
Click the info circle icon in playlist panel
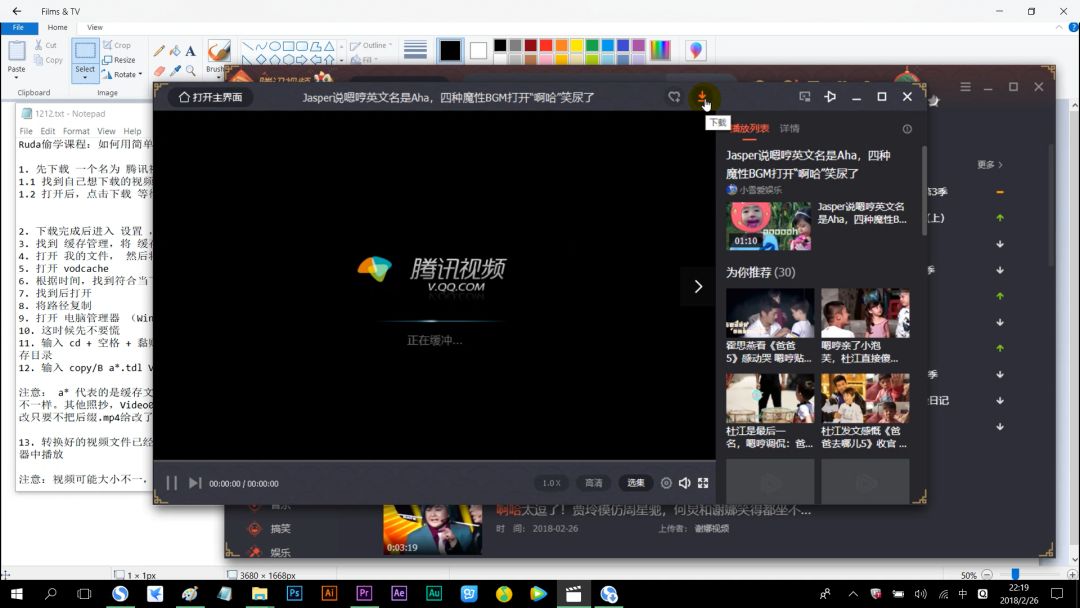pos(907,129)
